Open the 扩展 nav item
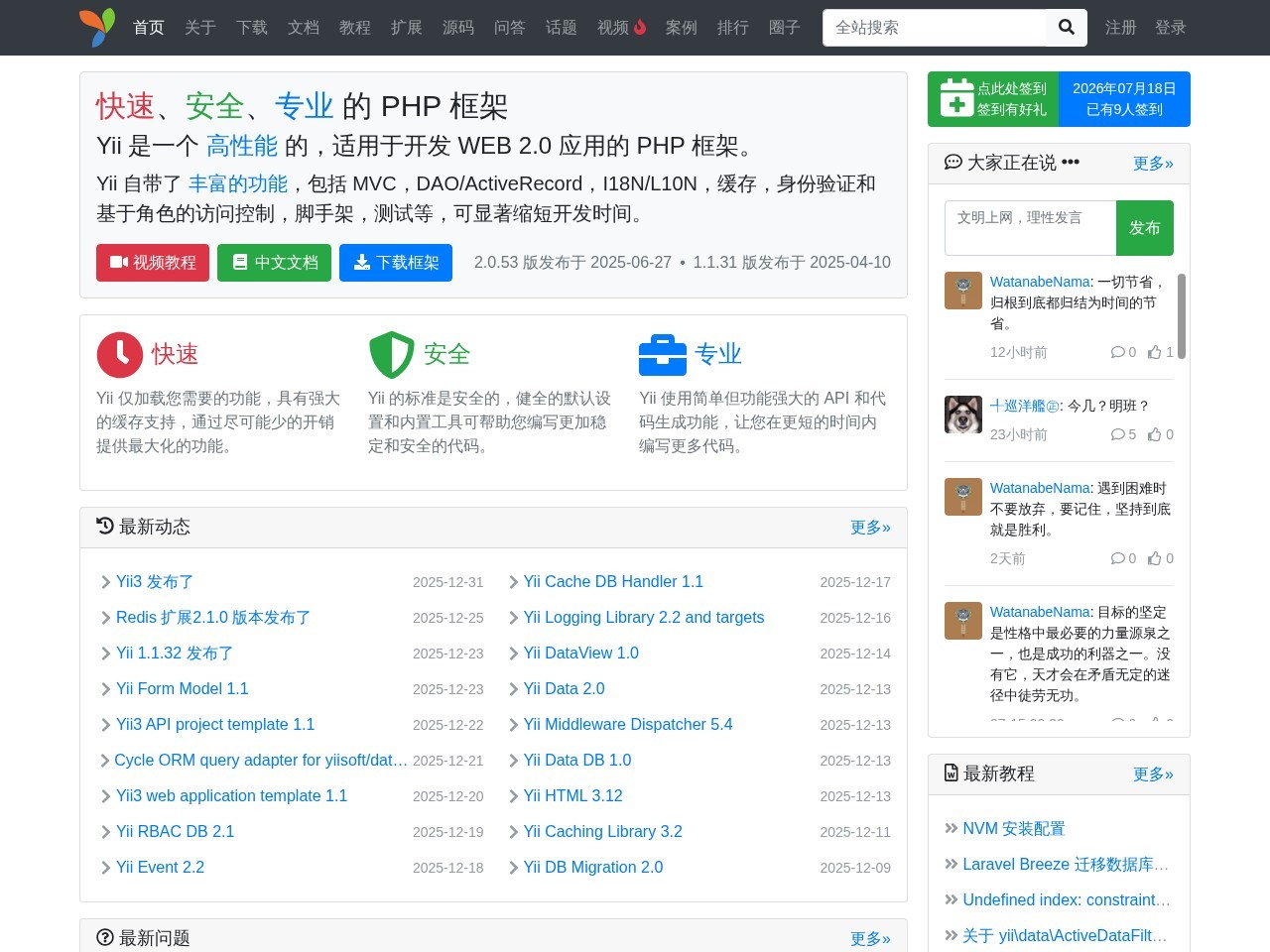Image resolution: width=1270 pixels, height=952 pixels. (x=407, y=28)
